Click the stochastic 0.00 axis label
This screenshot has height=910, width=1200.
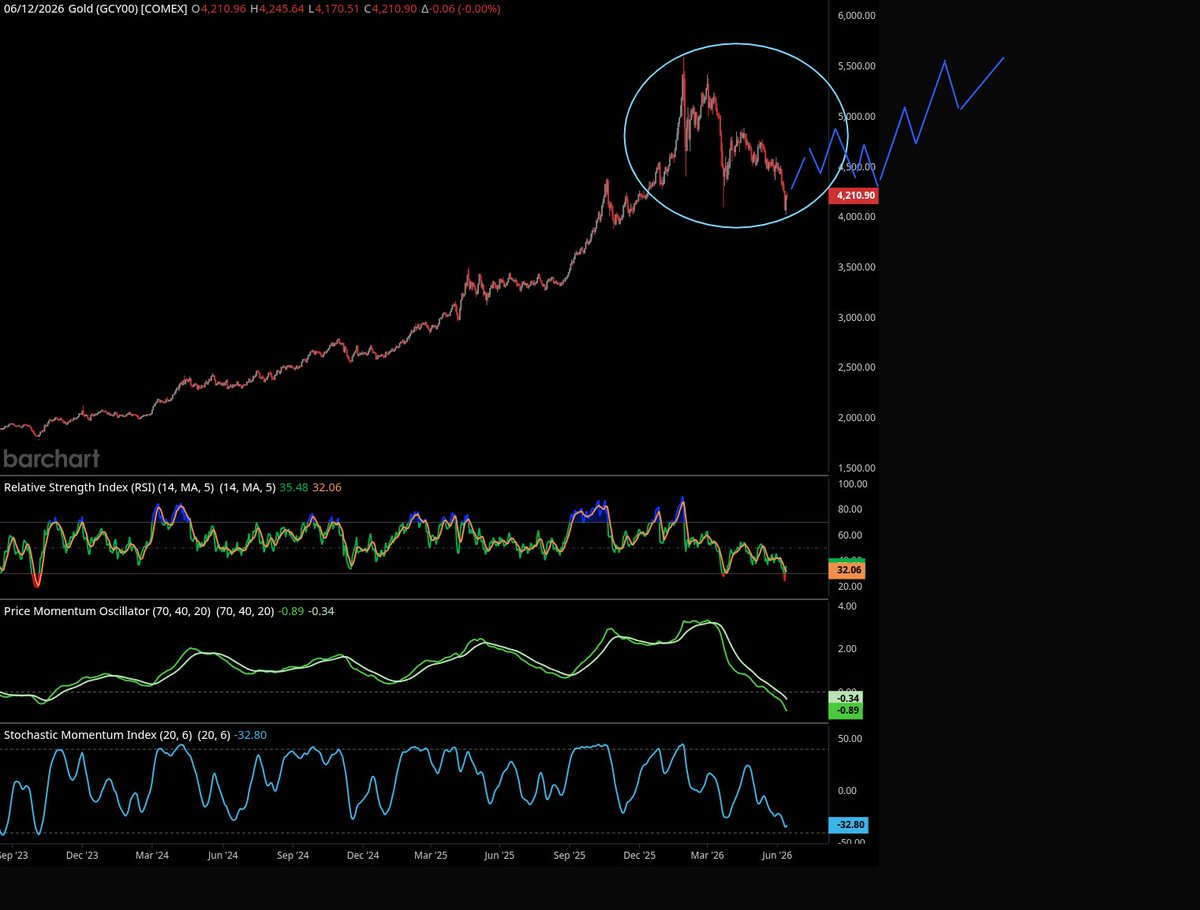848,790
